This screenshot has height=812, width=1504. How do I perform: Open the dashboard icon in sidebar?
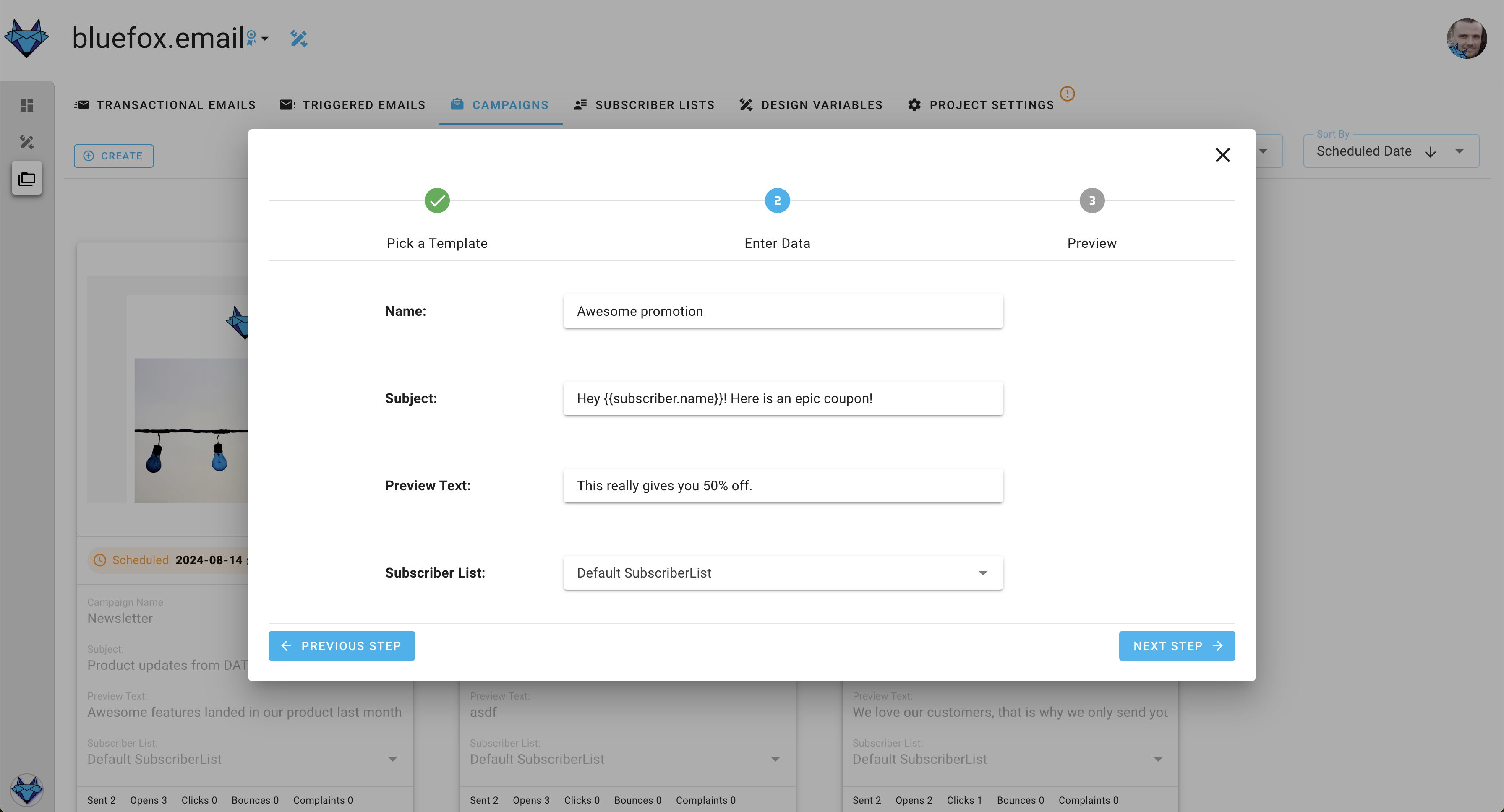pos(27,105)
